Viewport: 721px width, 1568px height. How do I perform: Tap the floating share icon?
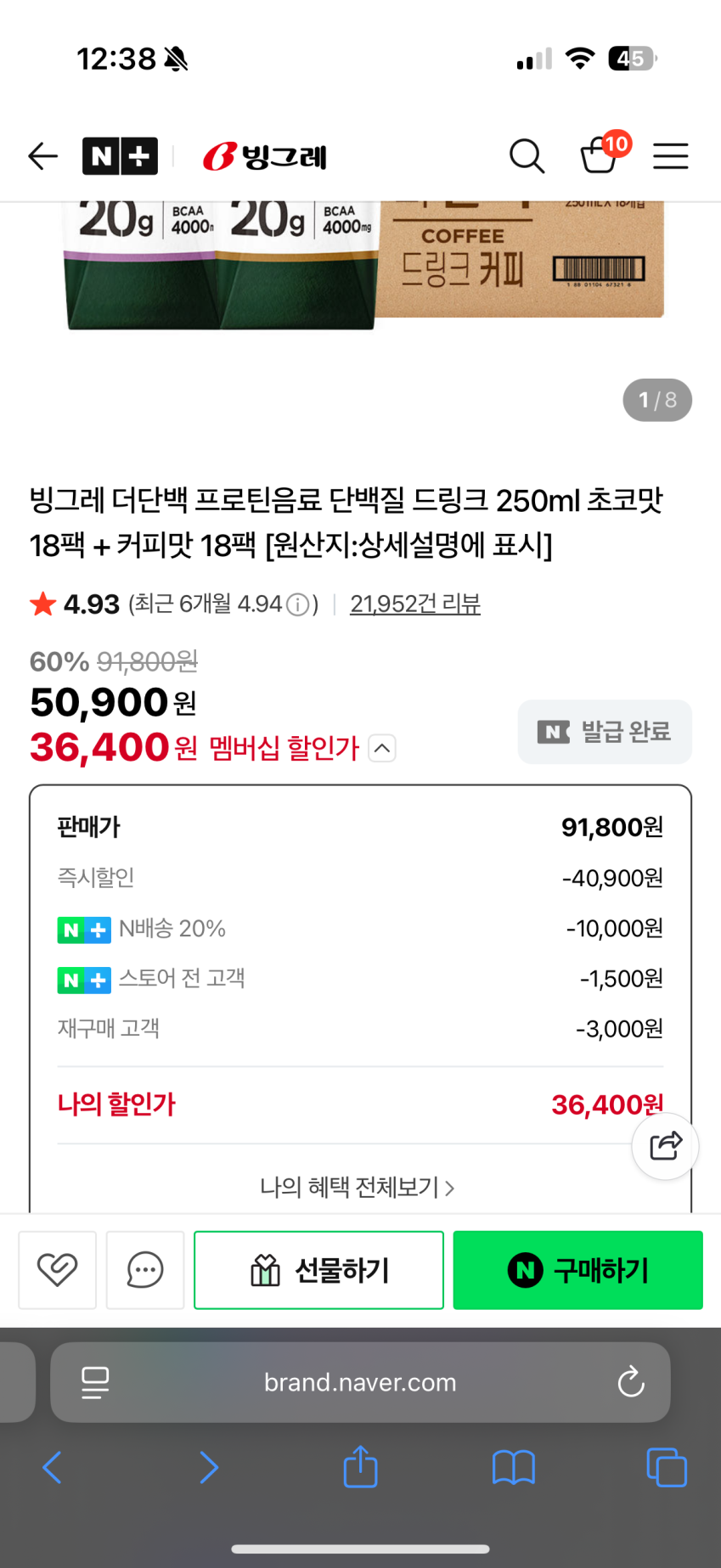[x=665, y=1146]
